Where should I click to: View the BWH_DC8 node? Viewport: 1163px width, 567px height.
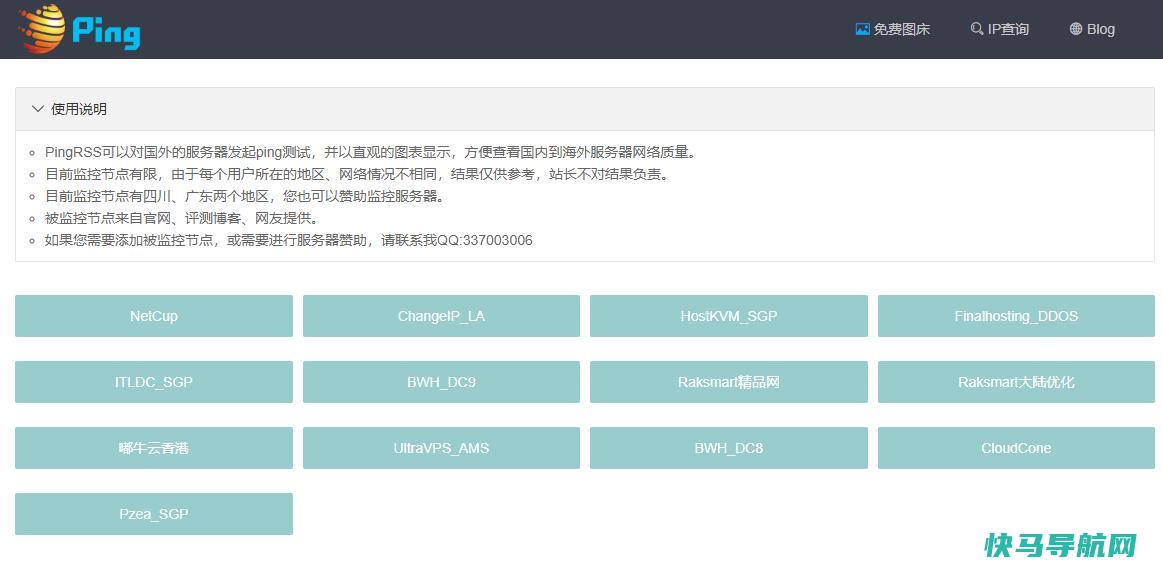click(728, 448)
